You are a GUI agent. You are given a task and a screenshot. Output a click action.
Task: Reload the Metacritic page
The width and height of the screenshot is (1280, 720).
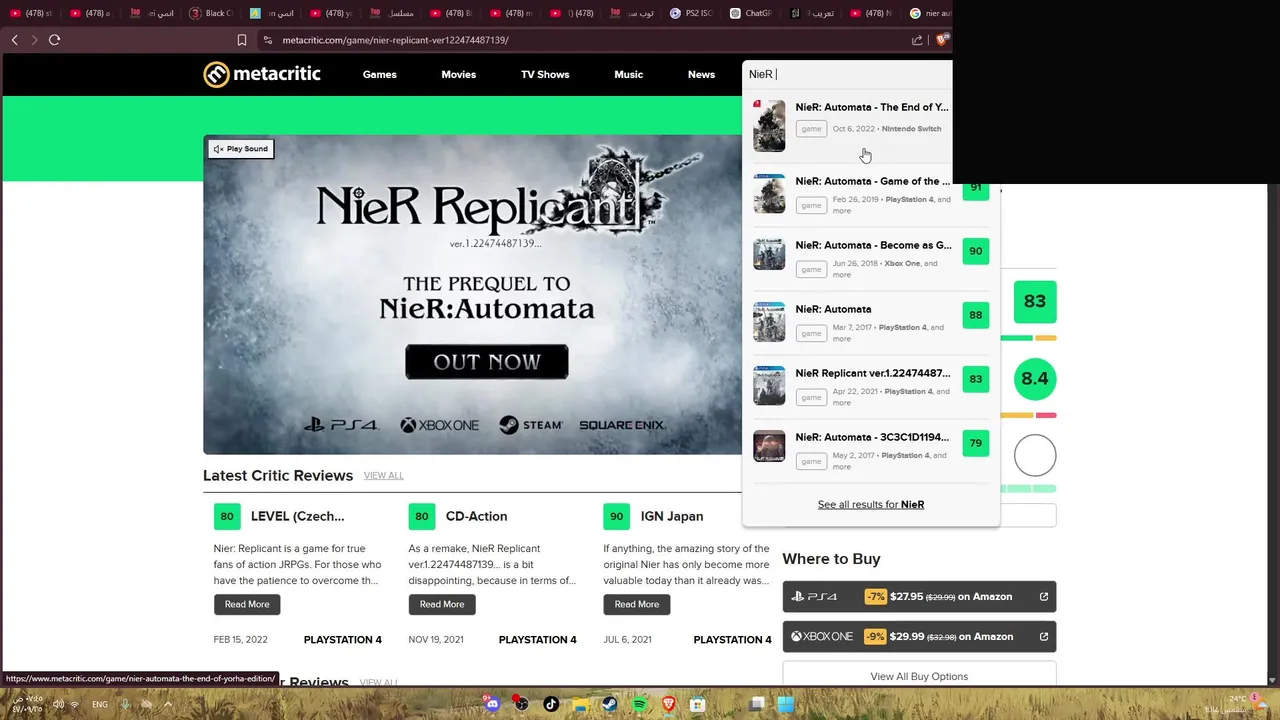[x=54, y=40]
